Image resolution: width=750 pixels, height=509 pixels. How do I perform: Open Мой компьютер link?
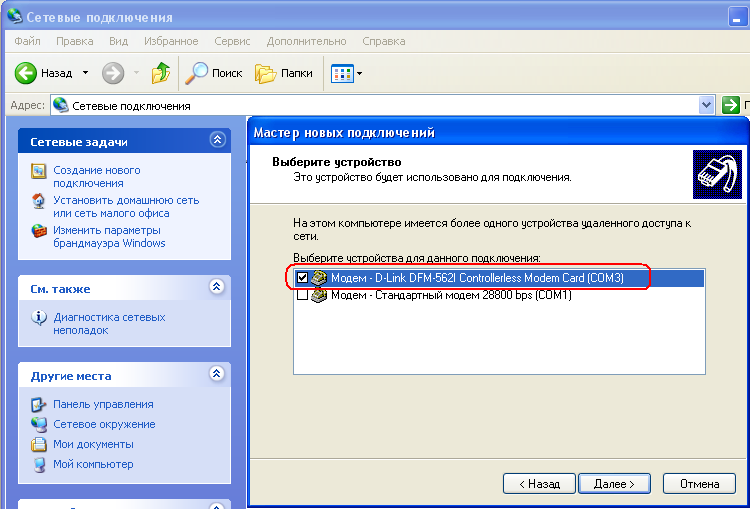point(93,465)
